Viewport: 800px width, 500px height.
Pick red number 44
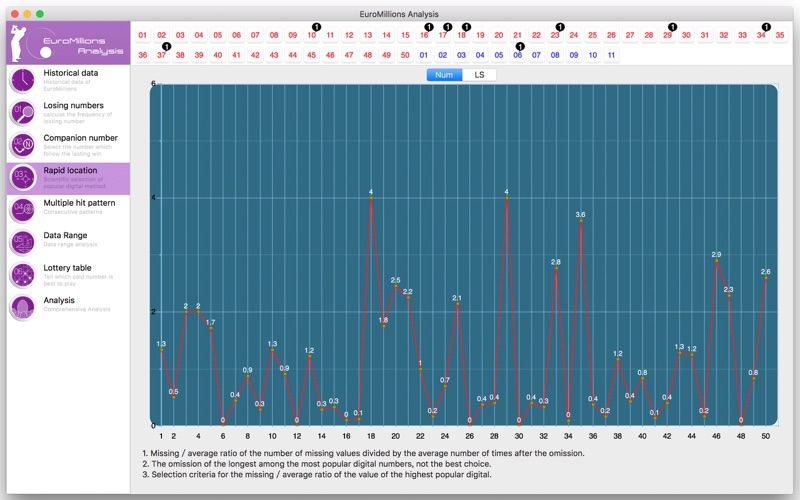(293, 55)
